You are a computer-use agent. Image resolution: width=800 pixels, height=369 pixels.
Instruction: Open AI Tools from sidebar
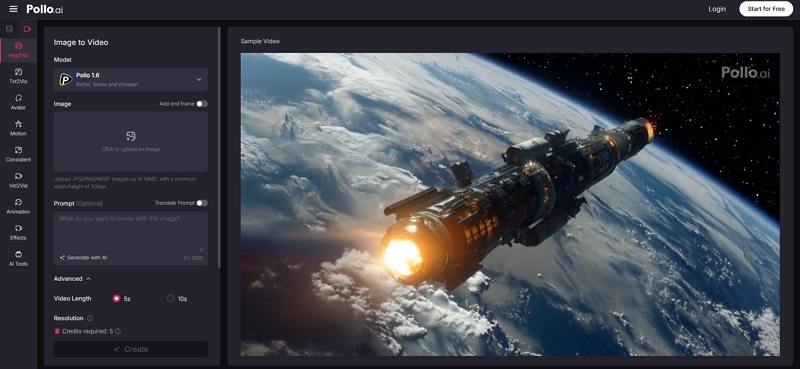(x=18, y=258)
